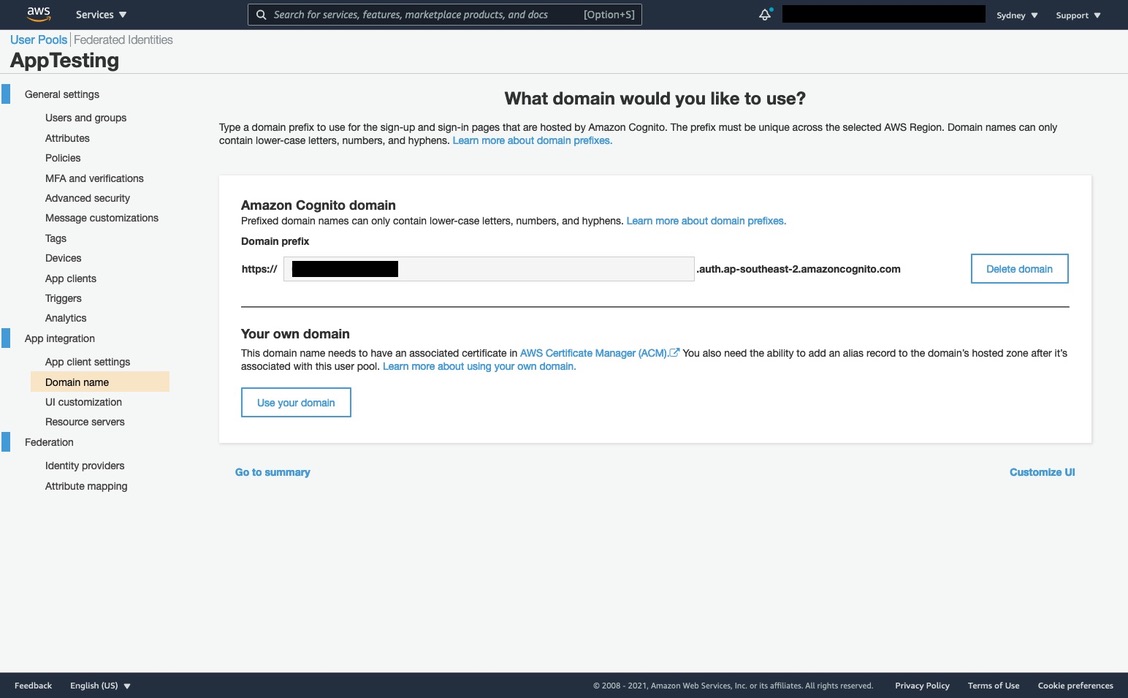Select Tags in sidebar
Viewport: 1128px width, 698px height.
point(55,237)
